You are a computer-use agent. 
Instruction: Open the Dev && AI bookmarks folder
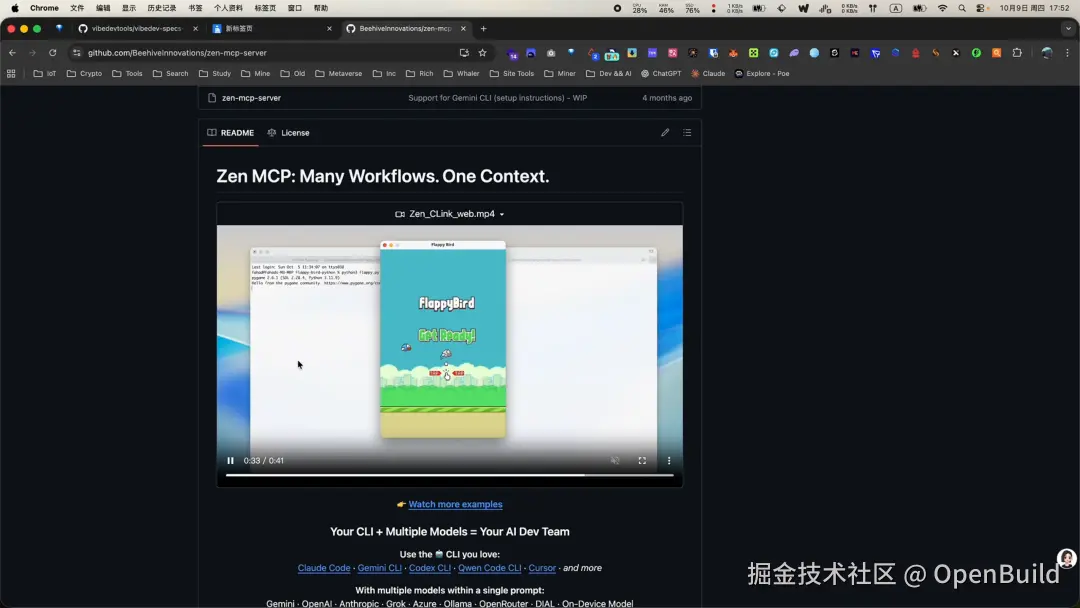[x=609, y=74]
